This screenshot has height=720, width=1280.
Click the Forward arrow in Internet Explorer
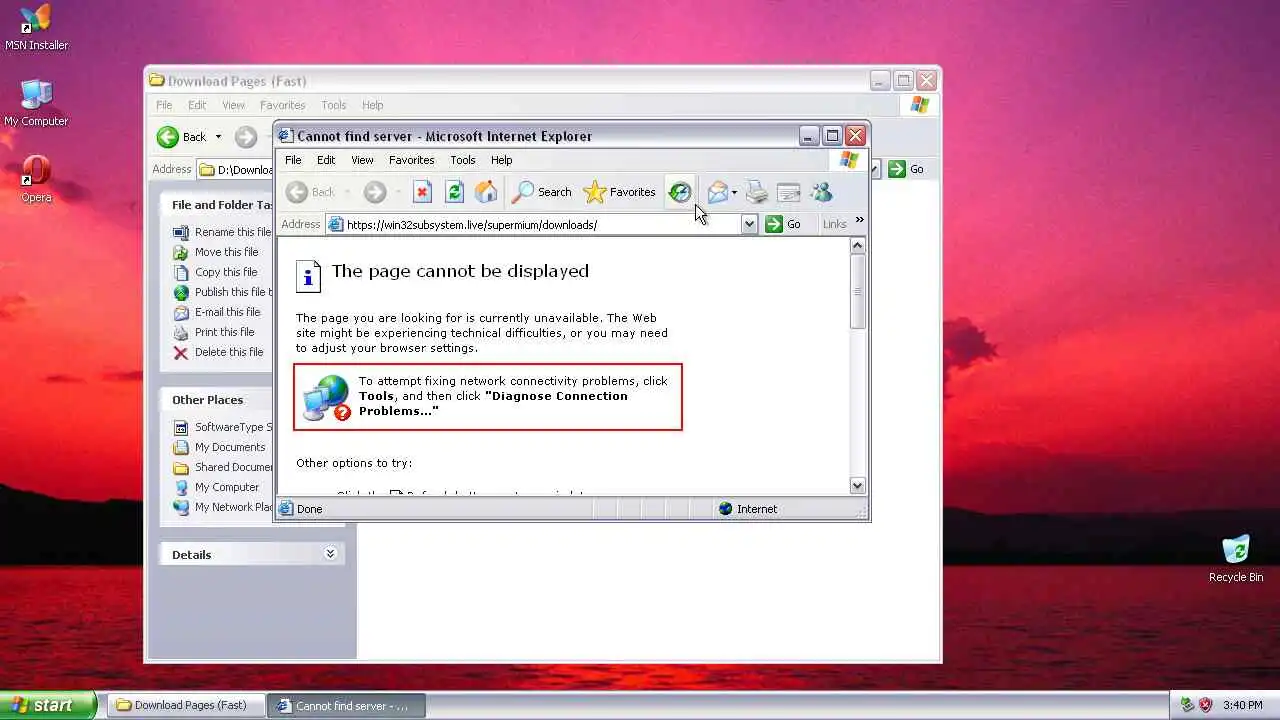pos(375,192)
